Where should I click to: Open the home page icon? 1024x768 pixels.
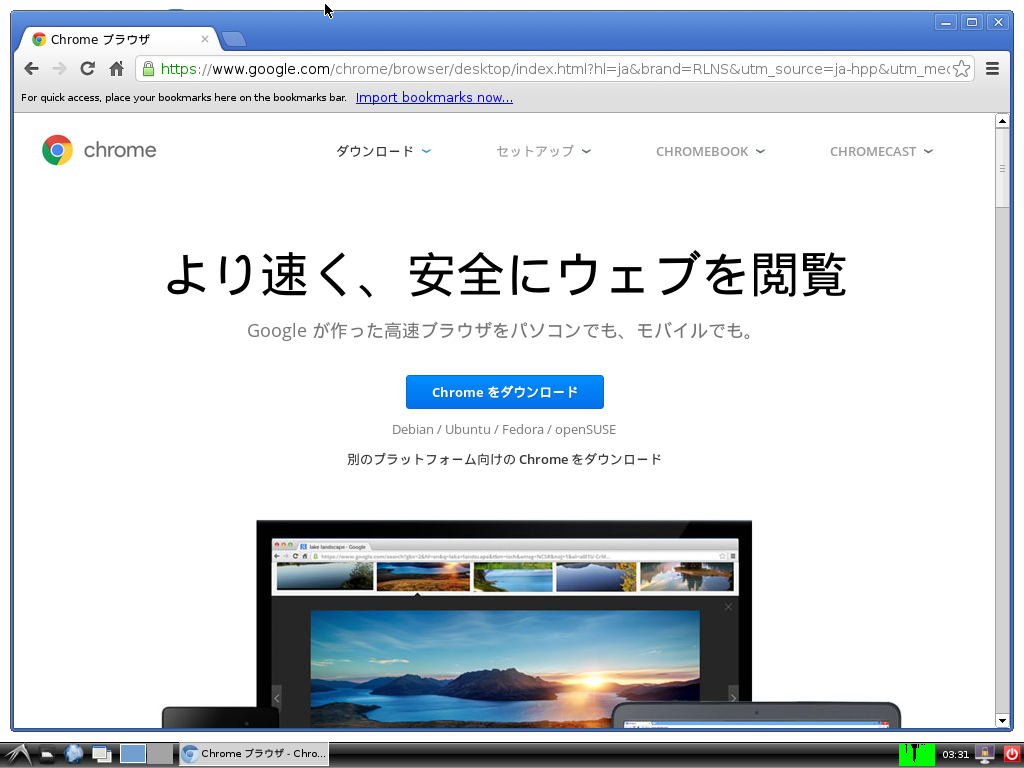pyautogui.click(x=115, y=68)
